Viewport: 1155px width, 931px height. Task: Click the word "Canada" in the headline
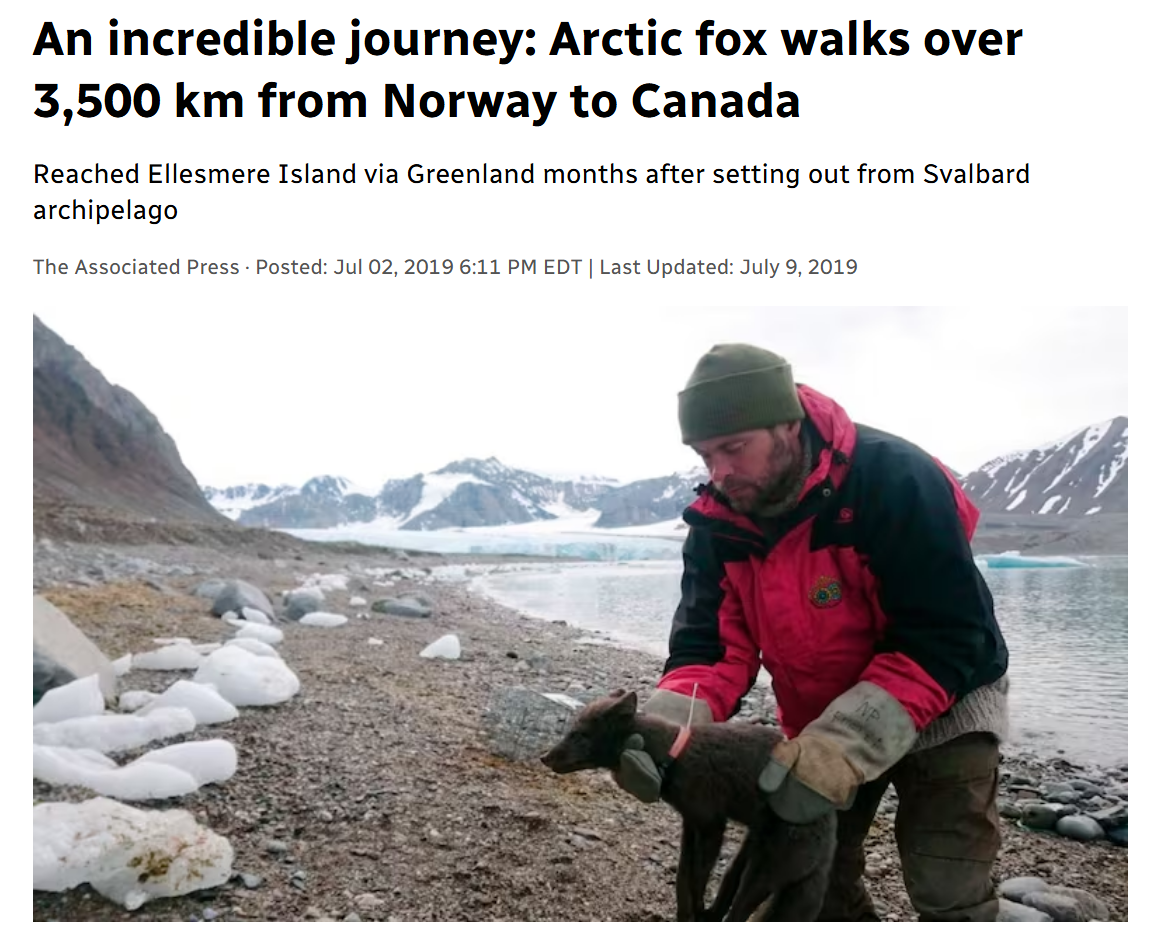(714, 100)
